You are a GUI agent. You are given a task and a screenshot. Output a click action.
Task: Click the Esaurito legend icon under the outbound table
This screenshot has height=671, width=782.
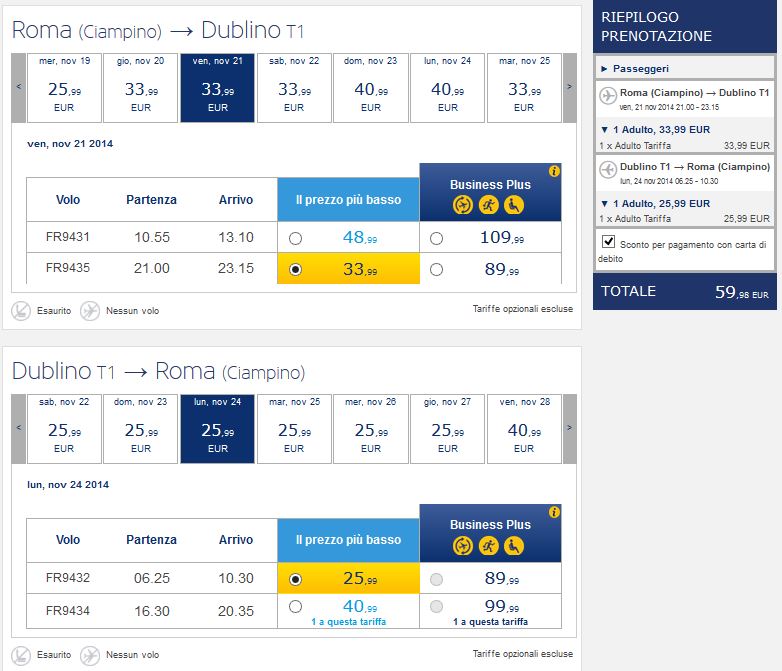[21, 310]
